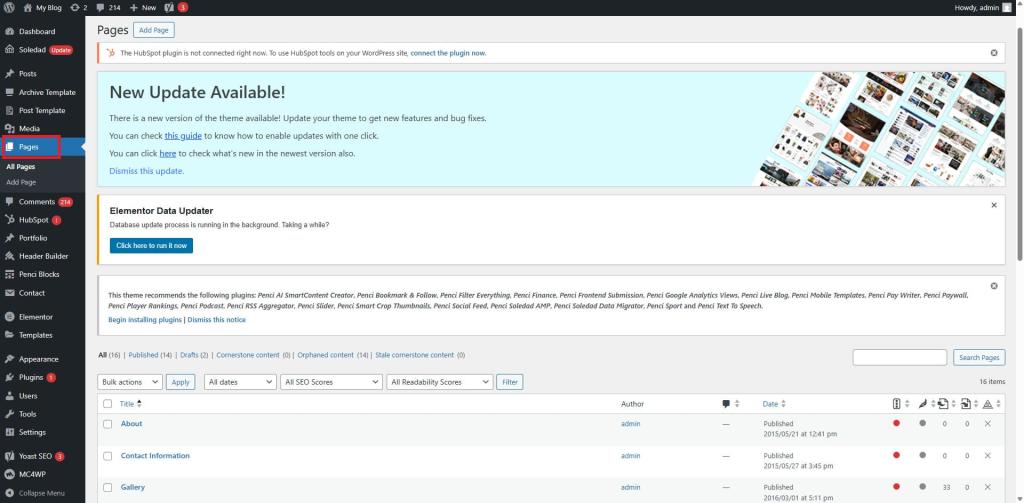Close the Elementor Data Updater notice

coord(994,205)
